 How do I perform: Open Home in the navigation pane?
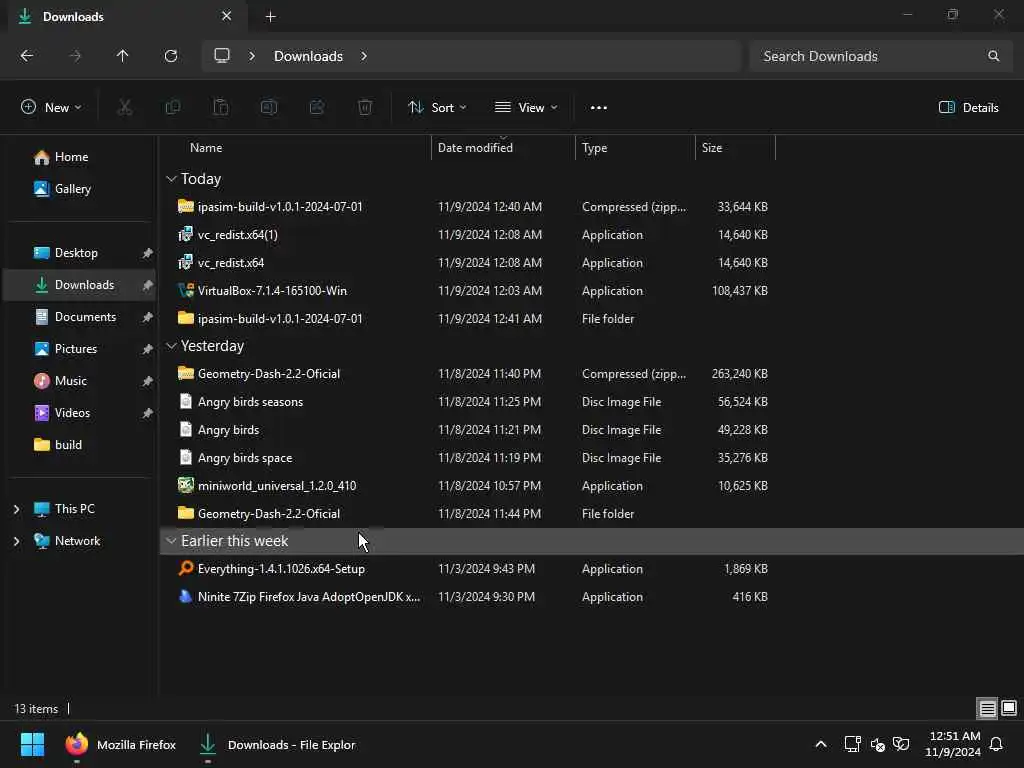point(62,157)
